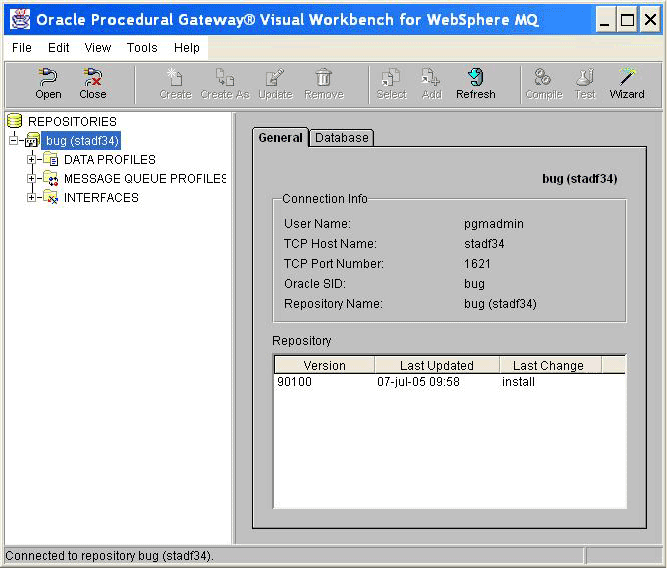The width and height of the screenshot is (667, 568).
Task: Expand the MESSAGE QUEUE PROFILES node
Action: (32, 179)
